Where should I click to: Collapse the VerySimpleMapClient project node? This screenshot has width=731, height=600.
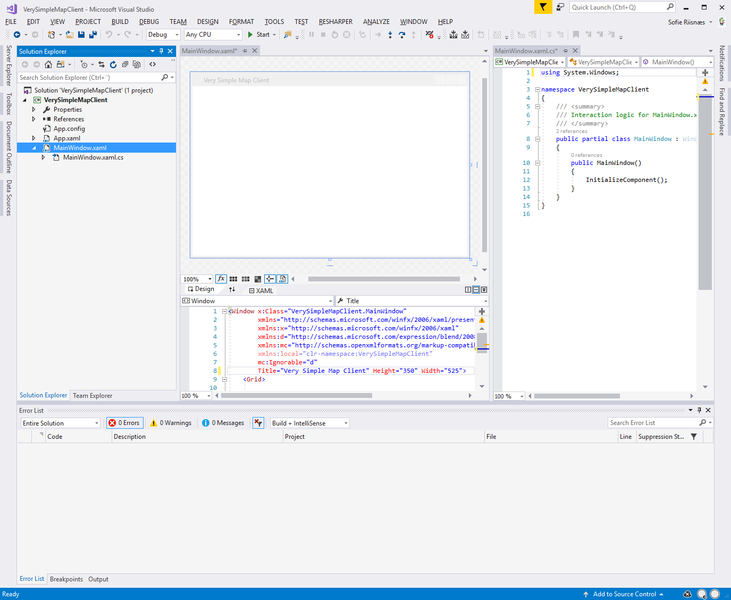click(x=25, y=100)
